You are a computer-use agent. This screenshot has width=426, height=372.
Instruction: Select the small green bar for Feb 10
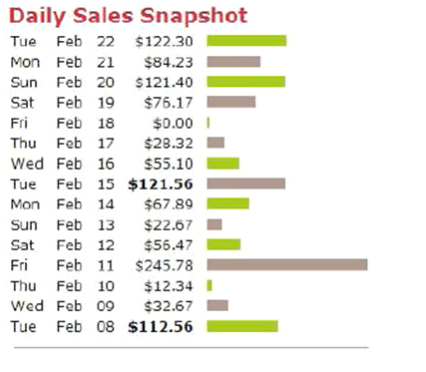point(209,285)
